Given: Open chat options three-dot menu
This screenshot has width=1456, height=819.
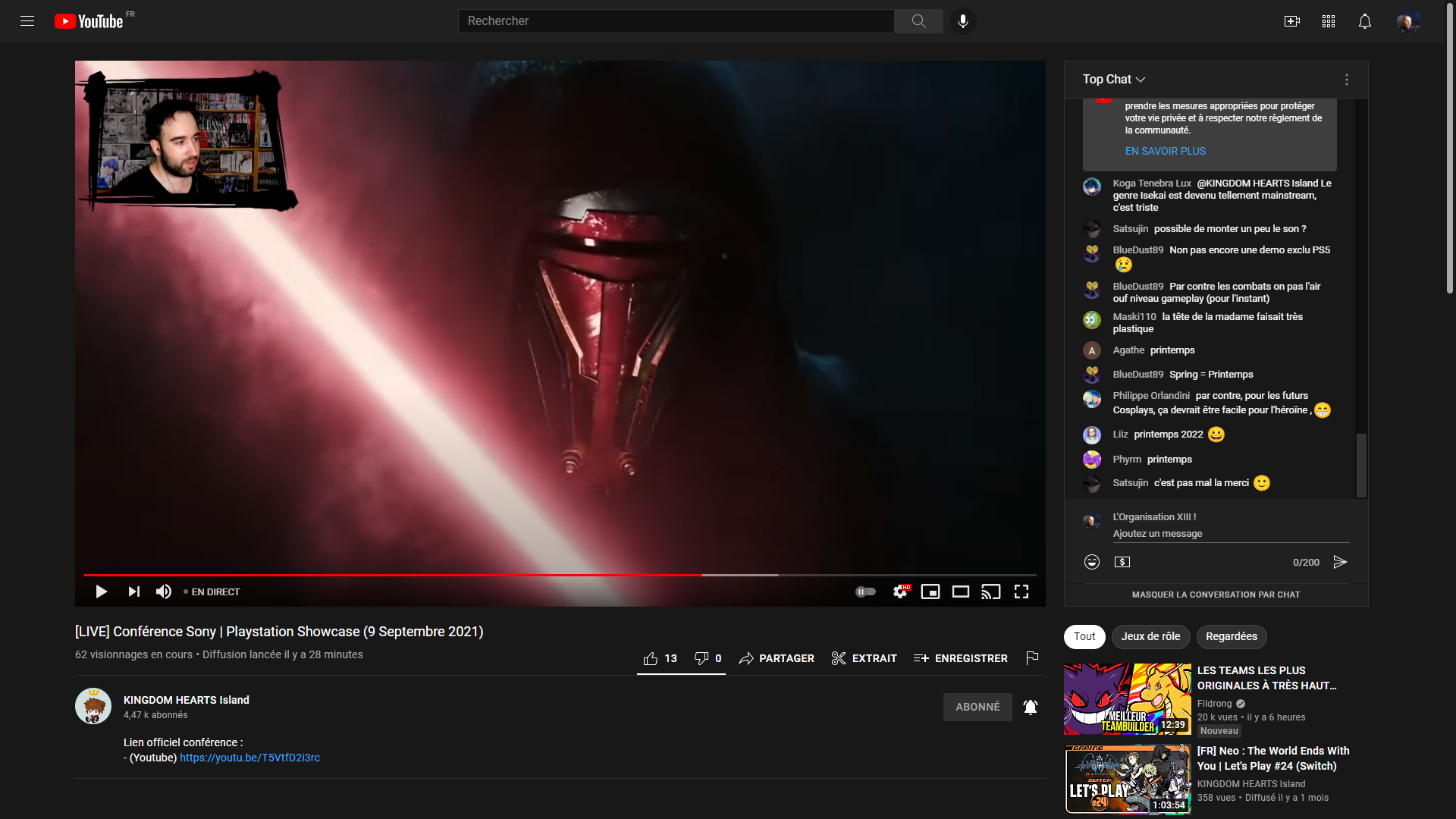Looking at the screenshot, I should pos(1347,80).
